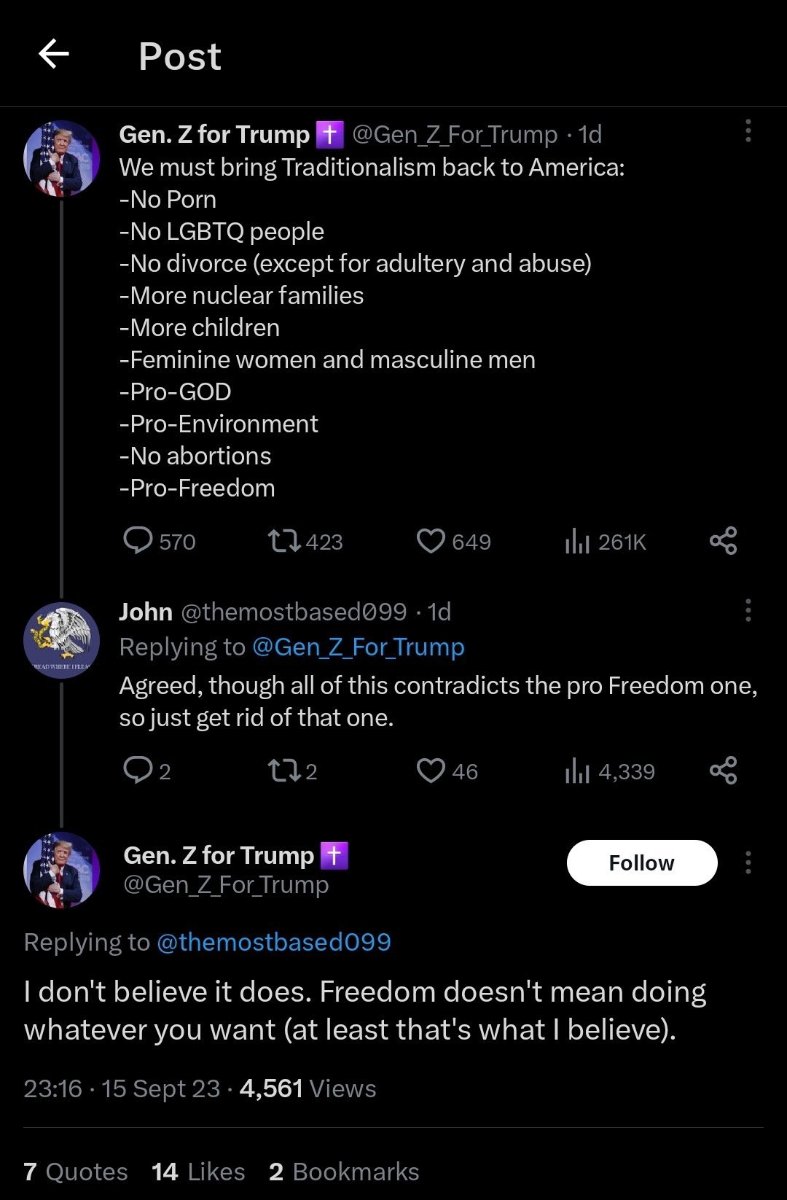Image resolution: width=787 pixels, height=1200 pixels.
Task: Repost the original Gen. Z for Trump post
Action: click(283, 541)
